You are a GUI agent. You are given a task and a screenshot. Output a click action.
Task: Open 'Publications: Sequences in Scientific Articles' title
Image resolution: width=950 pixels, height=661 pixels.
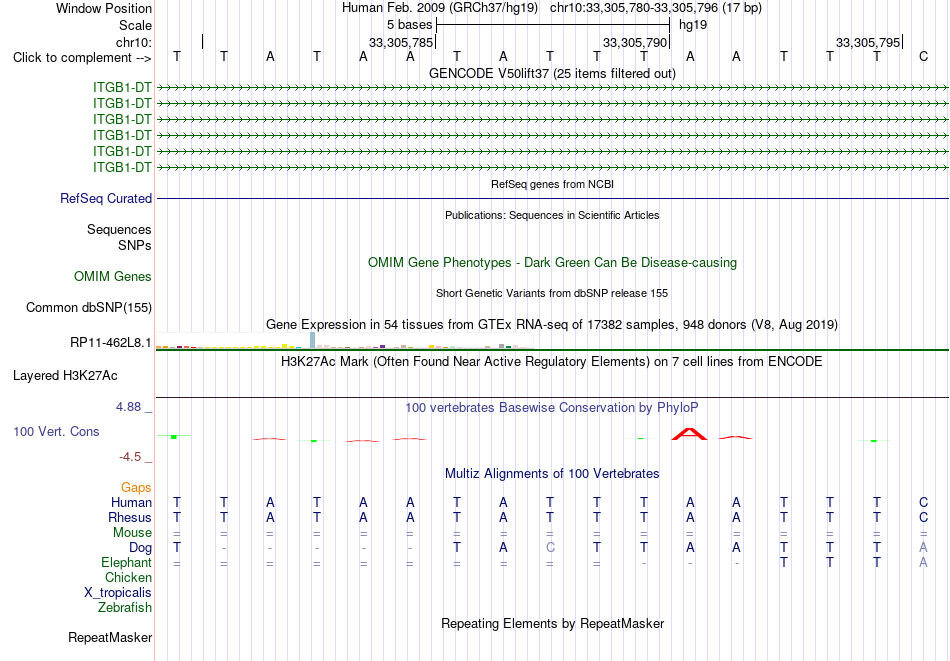pyautogui.click(x=552, y=215)
